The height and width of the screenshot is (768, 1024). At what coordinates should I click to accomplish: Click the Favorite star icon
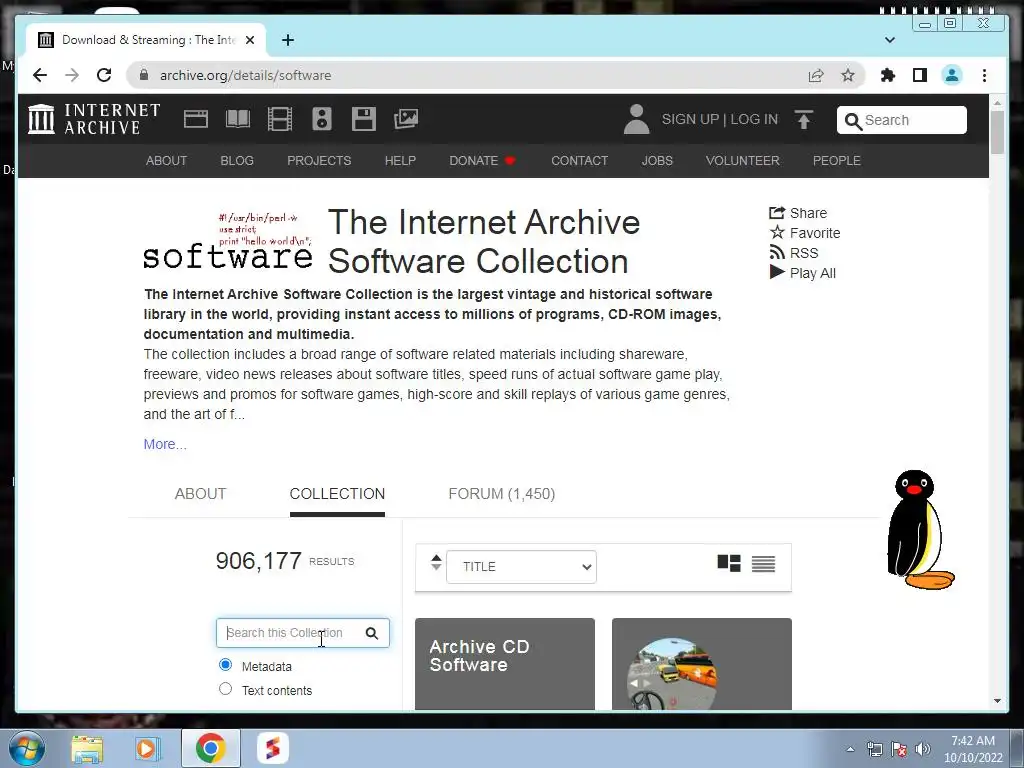pyautogui.click(x=776, y=232)
